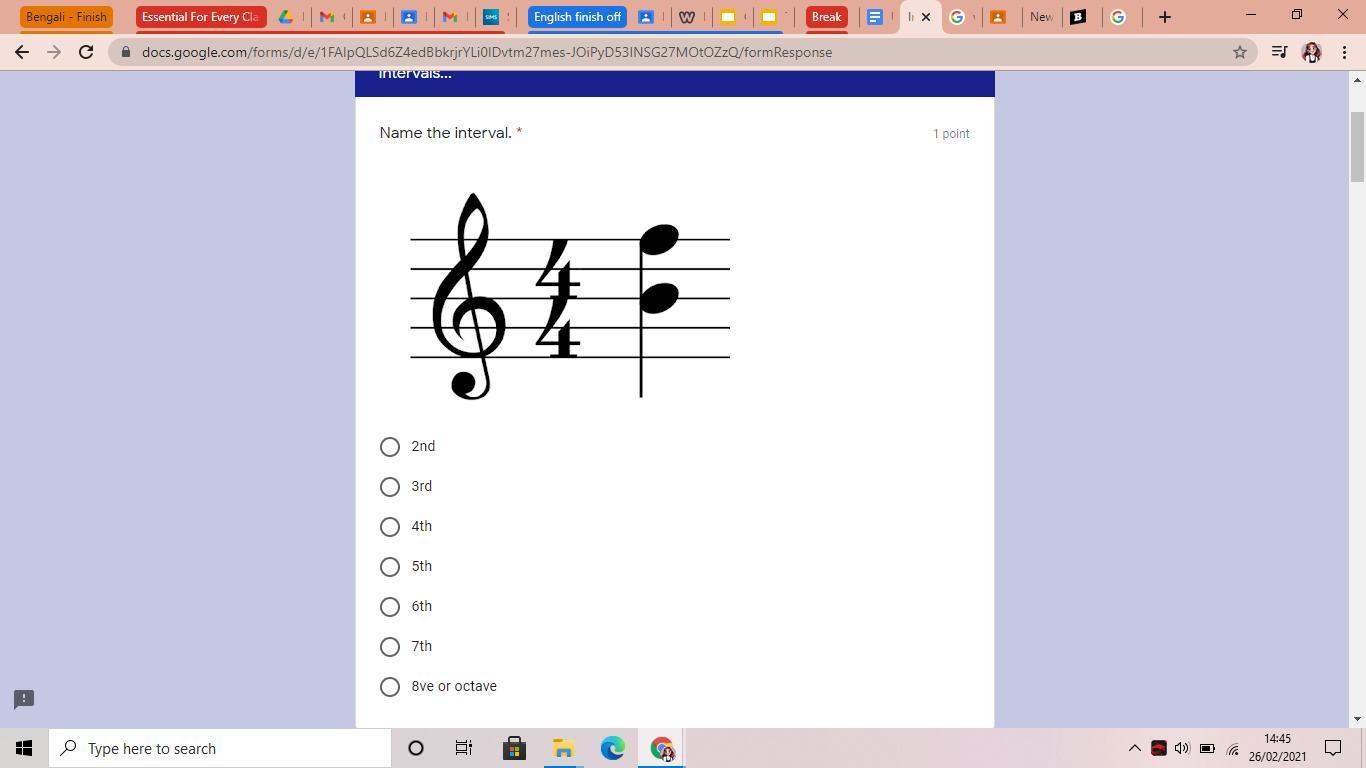Choose the 5th radio button
This screenshot has width=1366, height=768.
(x=390, y=567)
